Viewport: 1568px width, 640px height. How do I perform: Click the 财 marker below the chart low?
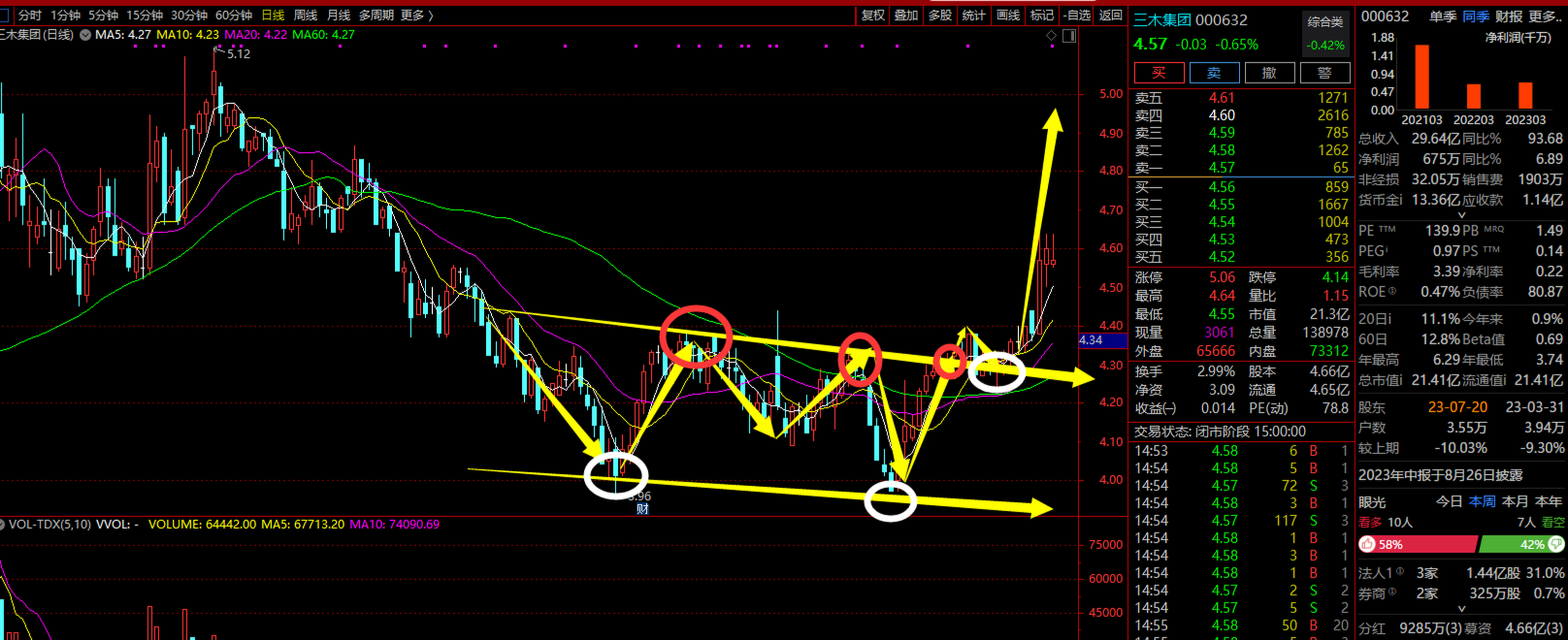tap(642, 509)
